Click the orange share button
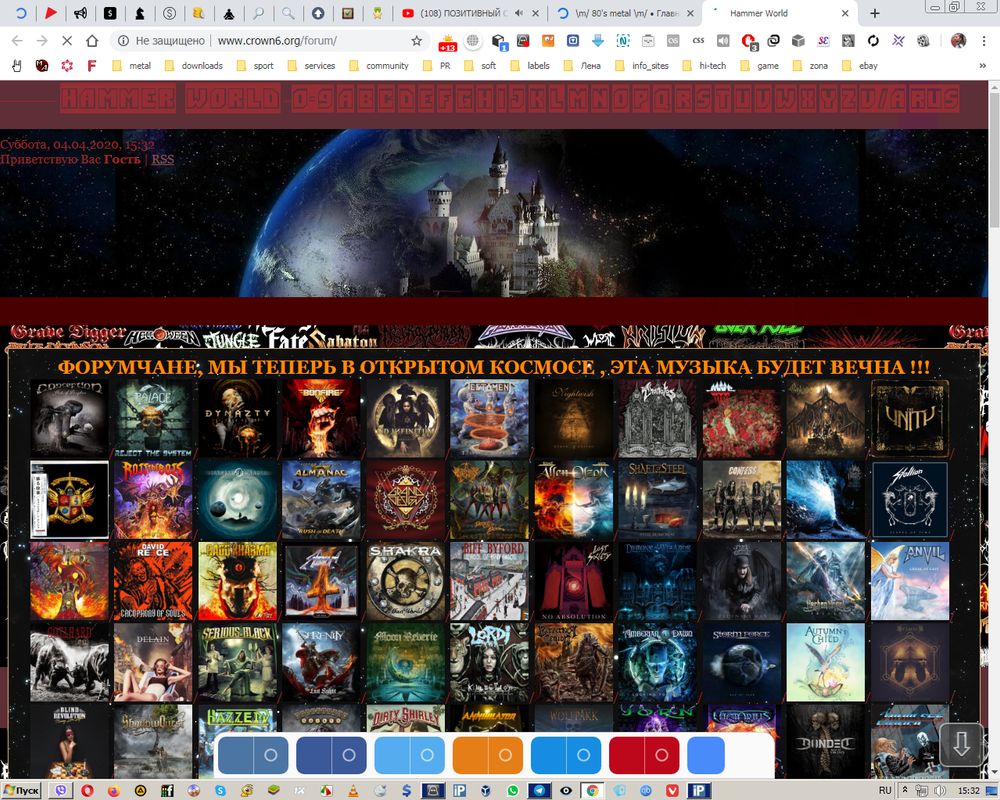1000x800 pixels. pyautogui.click(x=487, y=755)
